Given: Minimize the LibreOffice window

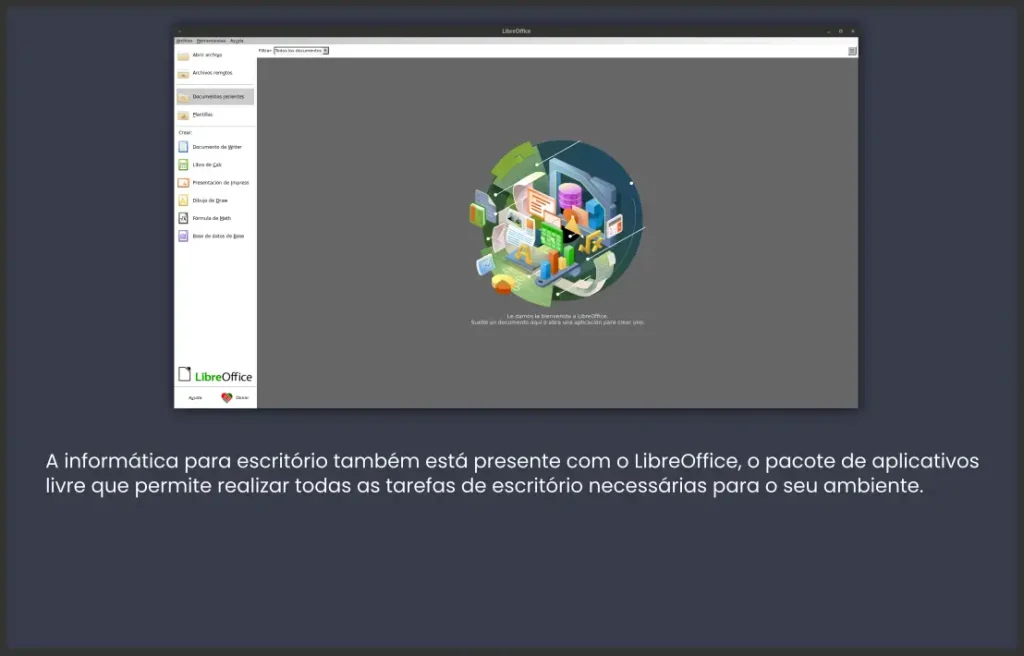Looking at the screenshot, I should coord(829,31).
